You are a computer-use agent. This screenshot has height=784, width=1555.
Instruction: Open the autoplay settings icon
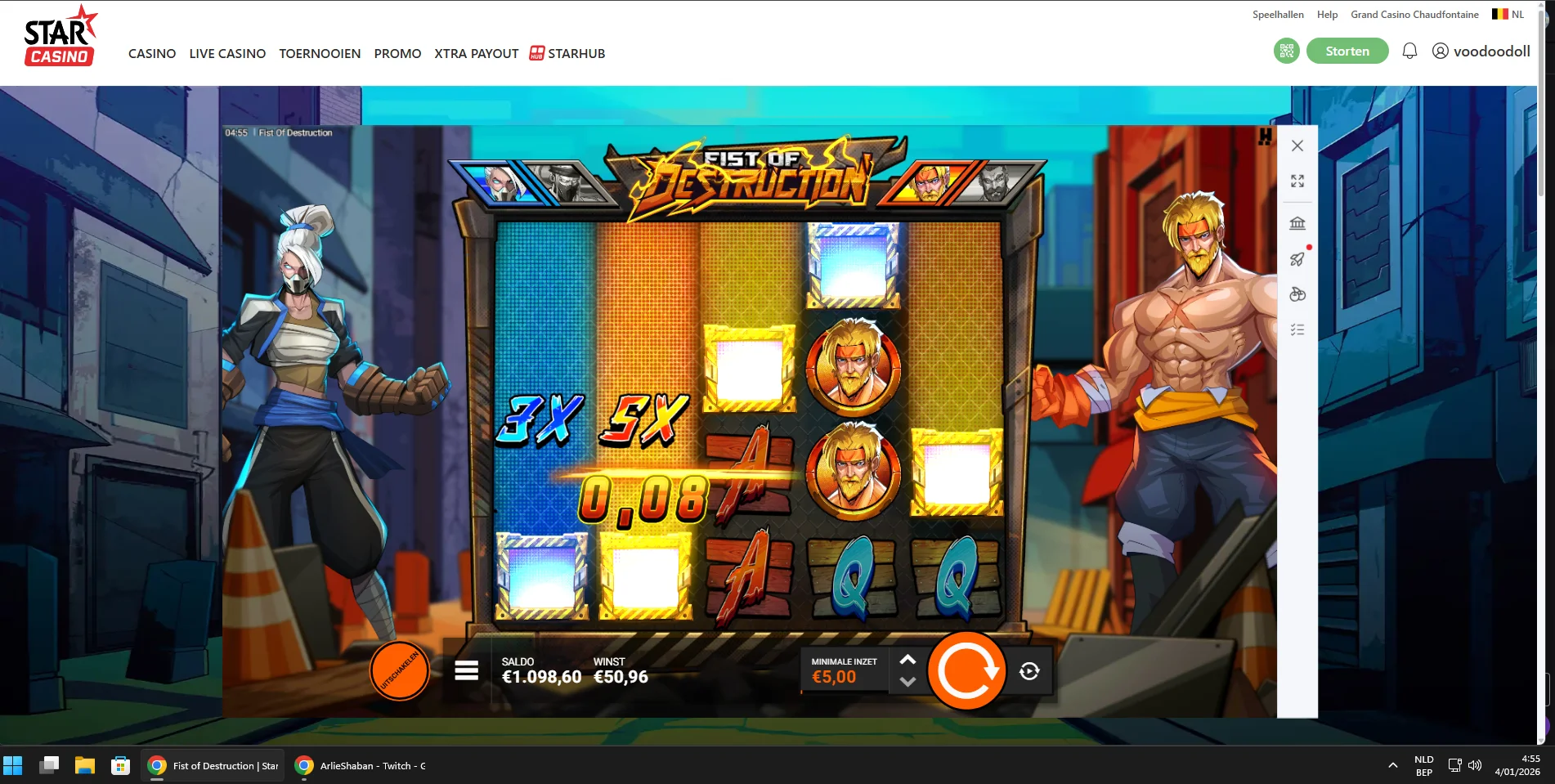[1029, 671]
